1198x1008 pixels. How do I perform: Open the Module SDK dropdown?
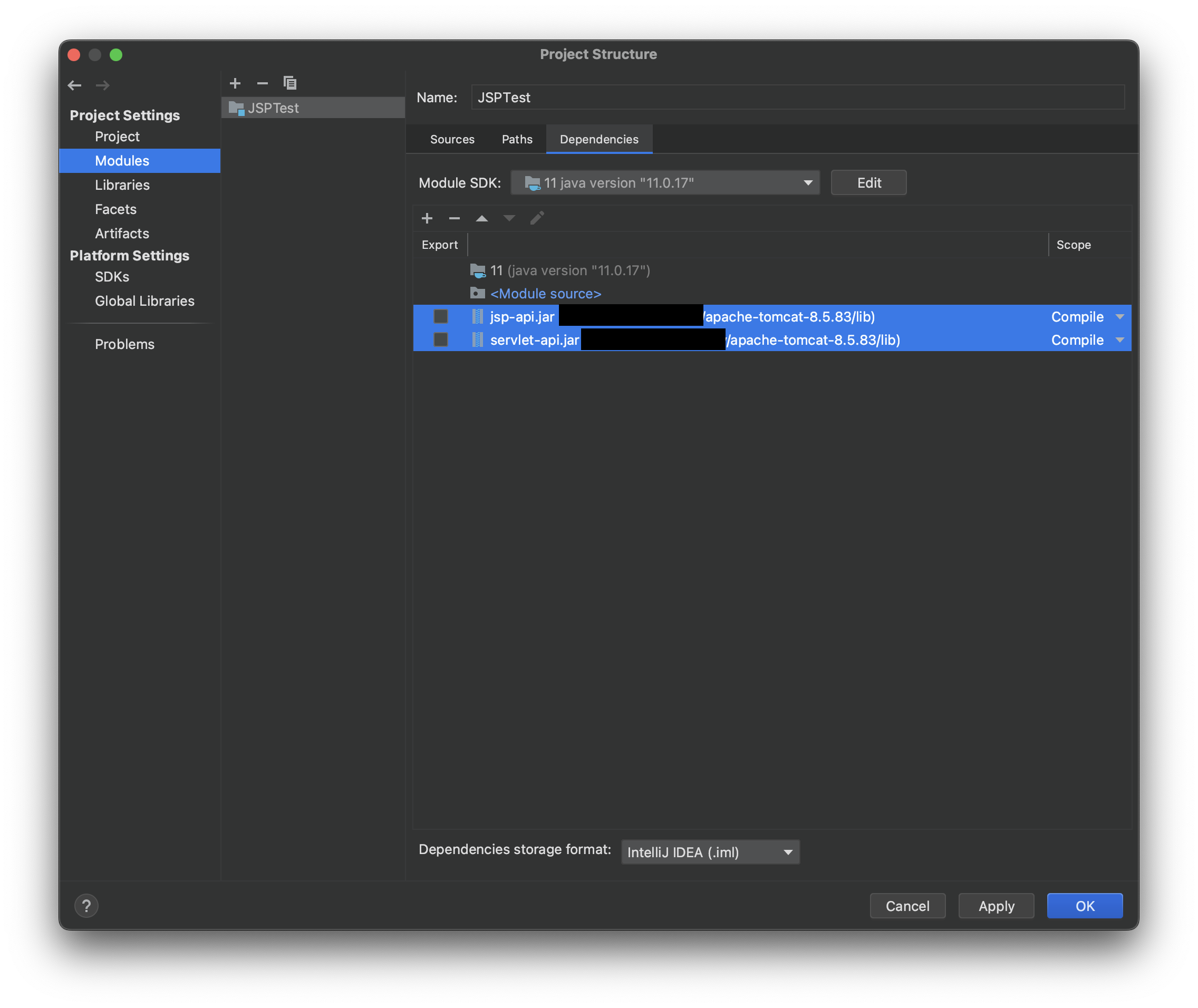[665, 183]
